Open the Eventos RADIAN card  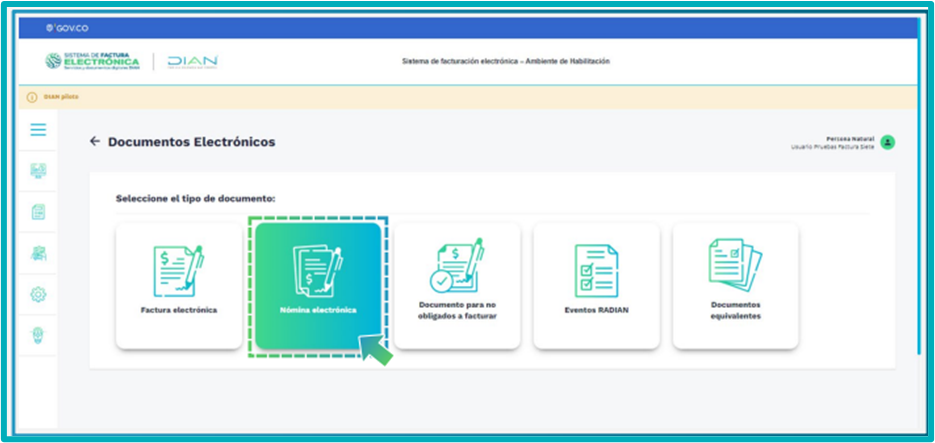(x=596, y=285)
